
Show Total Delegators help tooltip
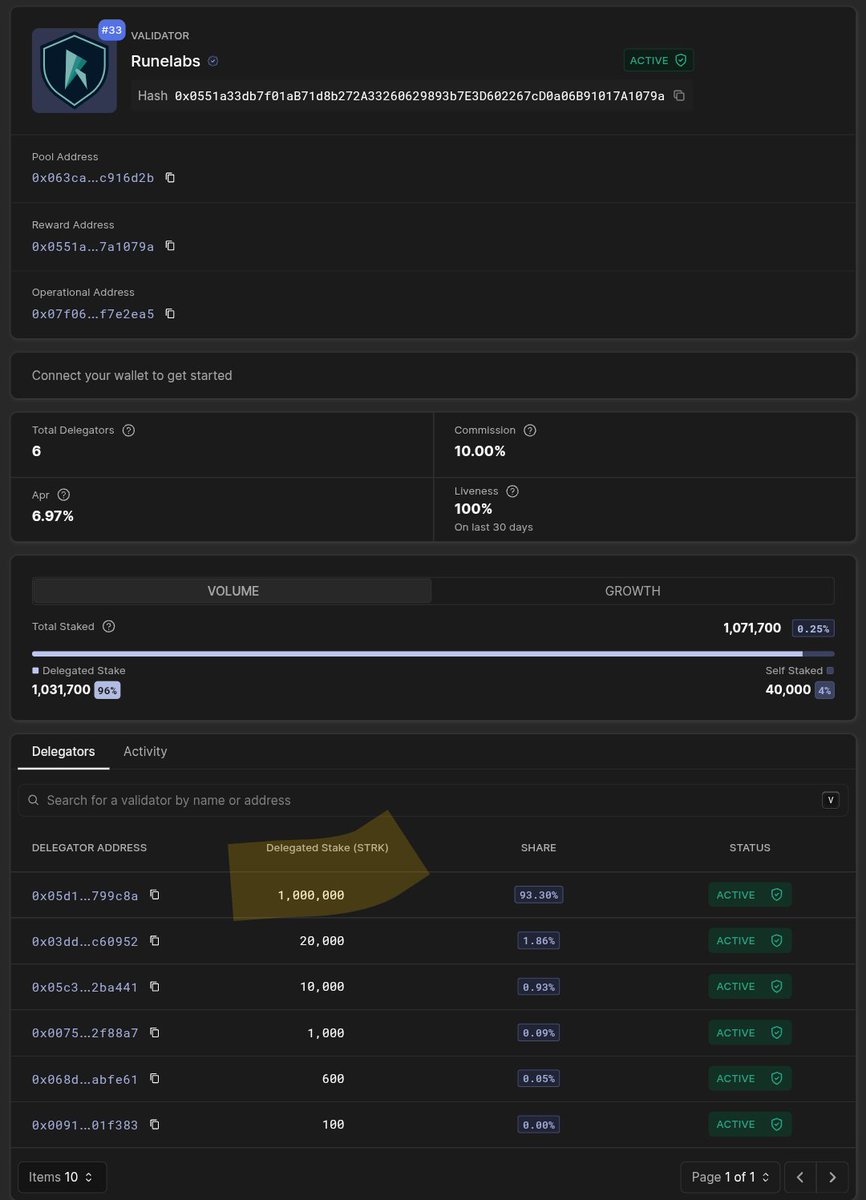(x=128, y=430)
